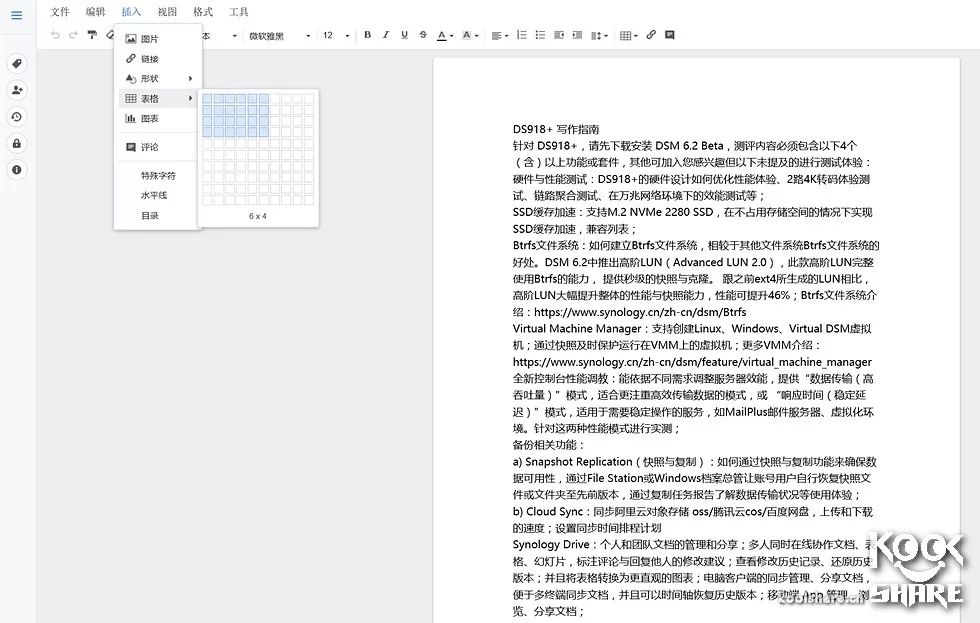Choose 评论 from the insert menu
The height and width of the screenshot is (623, 980).
158,147
